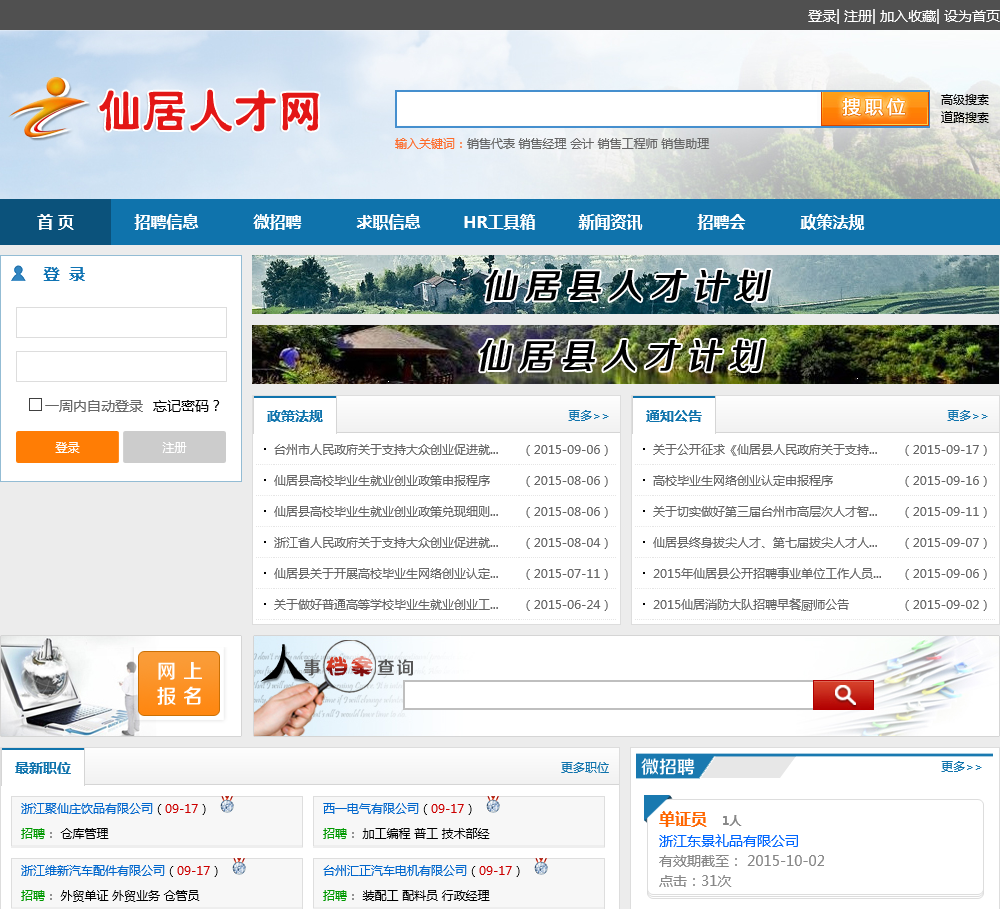Click the first 仙居县人才计划 banner

(625, 285)
